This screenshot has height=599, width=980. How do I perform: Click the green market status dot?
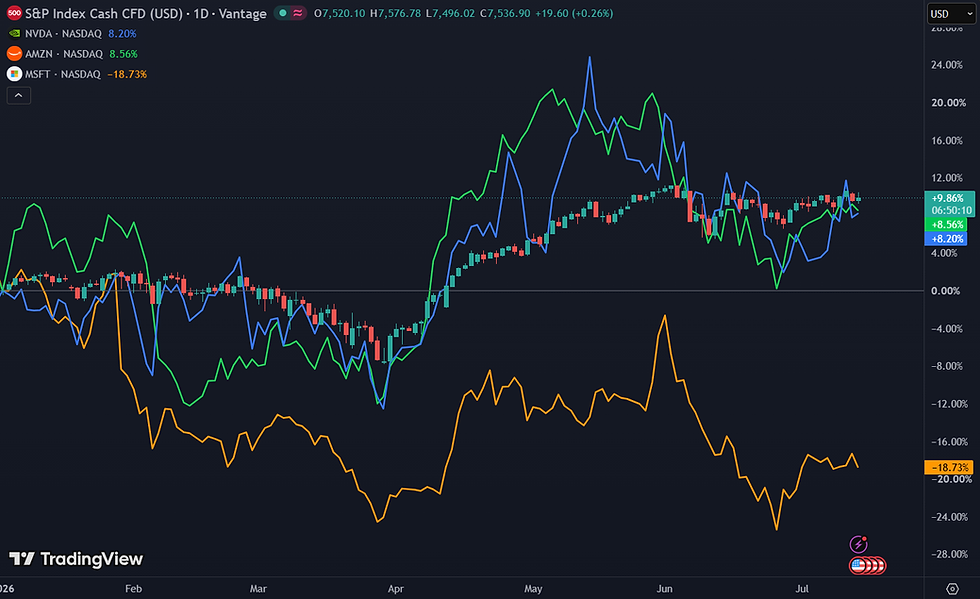click(282, 13)
